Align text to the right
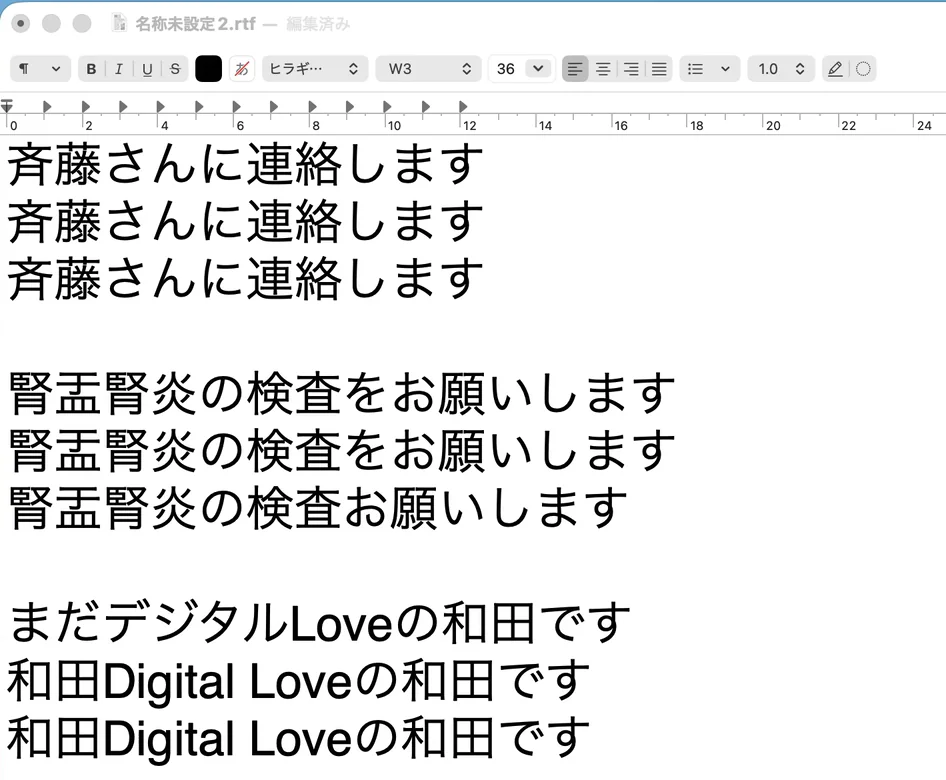 click(631, 69)
